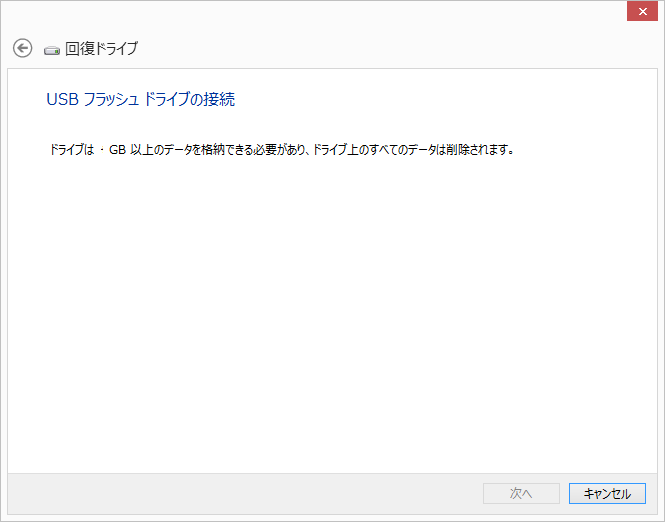The image size is (665, 522).
Task: Click the 回復ドライブ window title text
Action: click(x=101, y=48)
